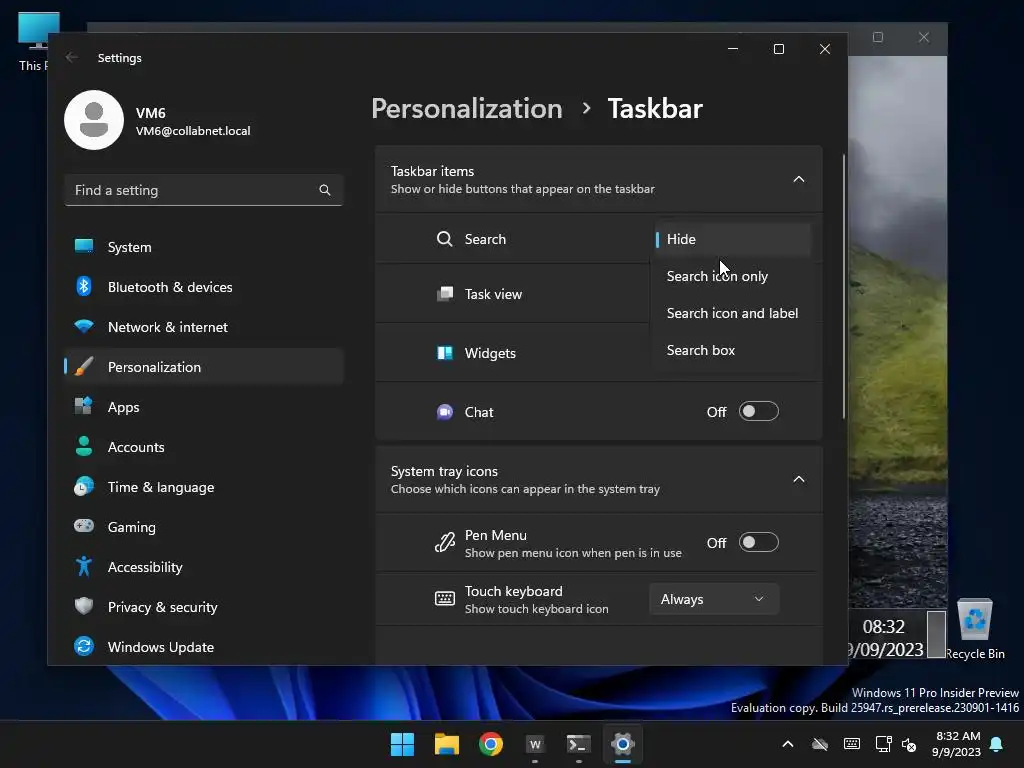The image size is (1024, 768).
Task: Click the back arrow in Settings title bar
Action: tap(72, 57)
